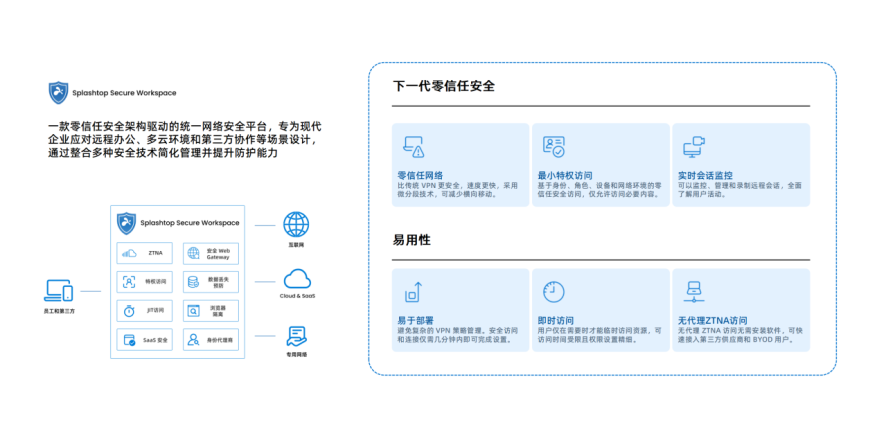Click the 专用网络 hand-document icon
The width and height of the screenshot is (877, 438).
pyautogui.click(x=296, y=337)
